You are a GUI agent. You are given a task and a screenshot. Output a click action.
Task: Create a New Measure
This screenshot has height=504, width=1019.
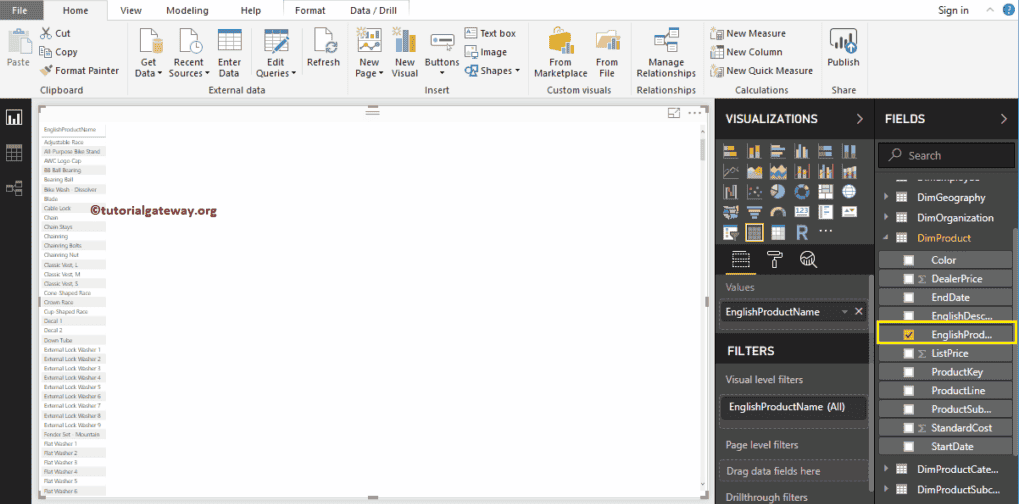pos(748,33)
